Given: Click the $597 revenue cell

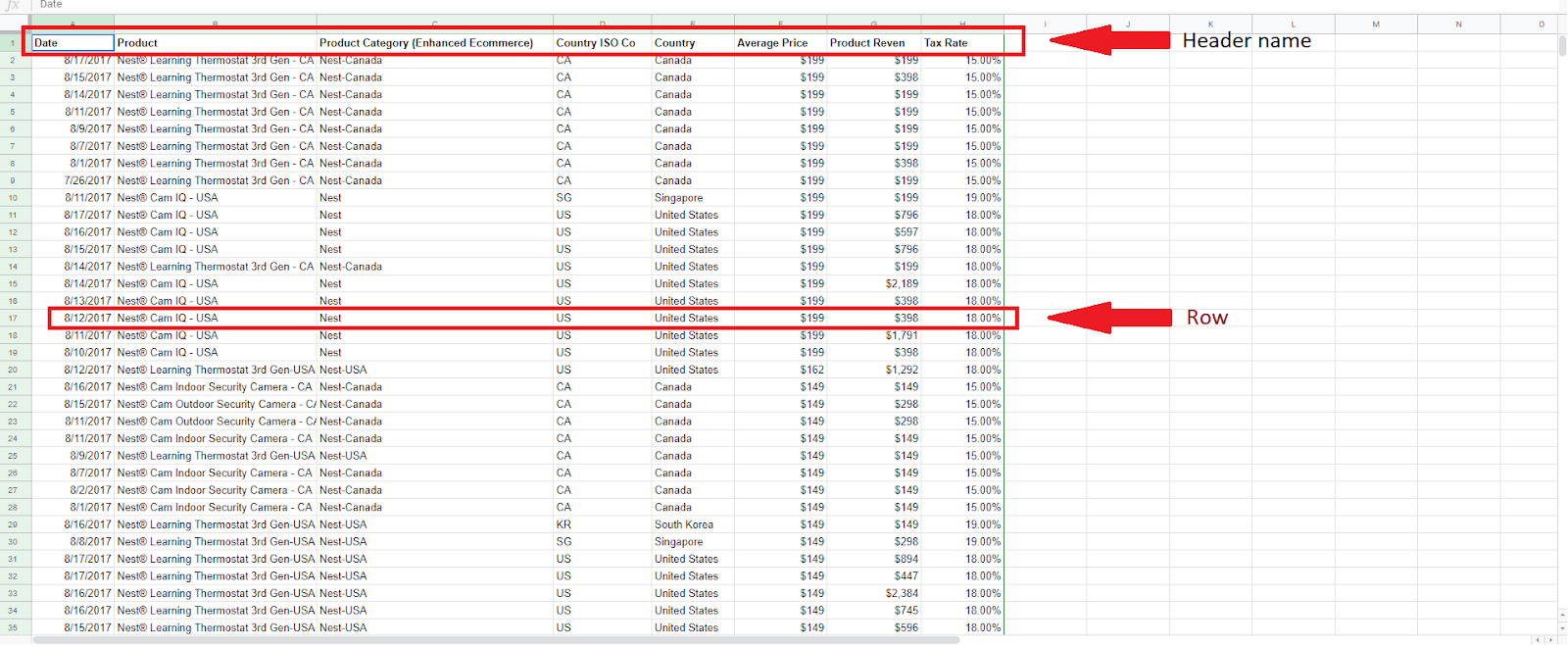Looking at the screenshot, I should click(x=873, y=232).
